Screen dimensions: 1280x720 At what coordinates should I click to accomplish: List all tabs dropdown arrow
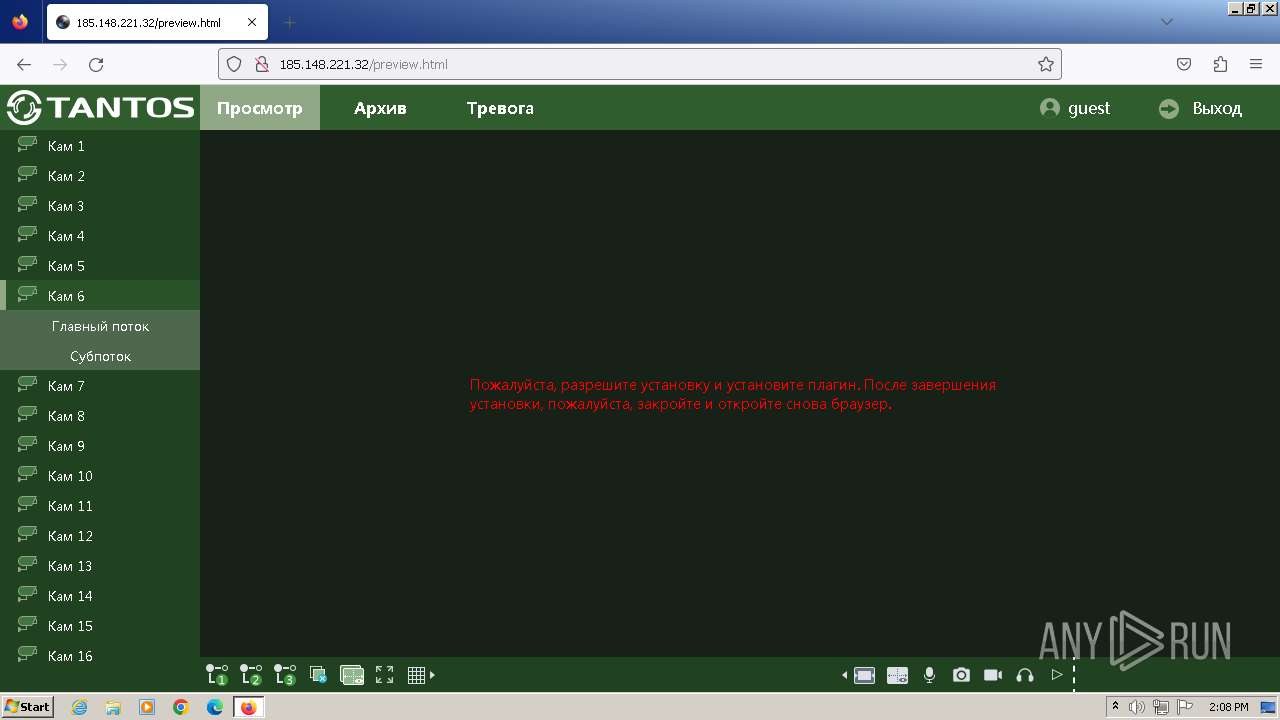point(1167,22)
